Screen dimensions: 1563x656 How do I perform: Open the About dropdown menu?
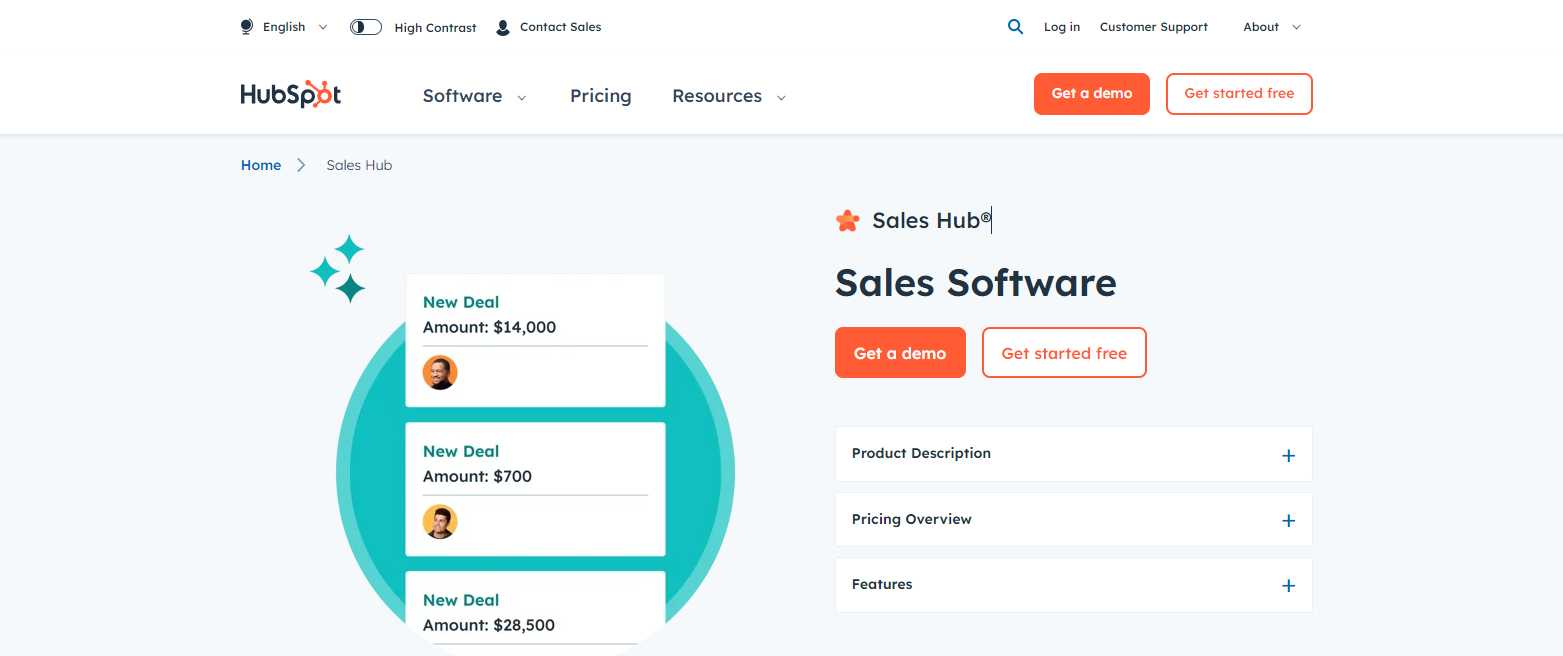click(x=1272, y=27)
